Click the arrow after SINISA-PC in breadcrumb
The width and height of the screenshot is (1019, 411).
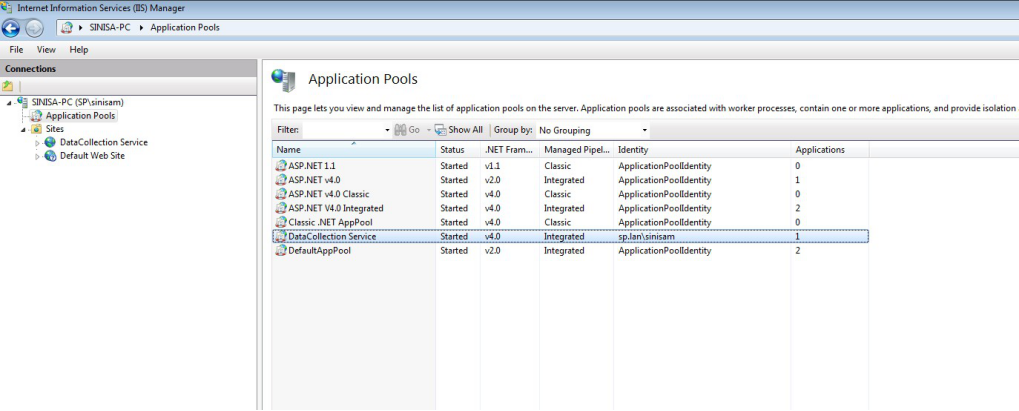pyautogui.click(x=142, y=28)
